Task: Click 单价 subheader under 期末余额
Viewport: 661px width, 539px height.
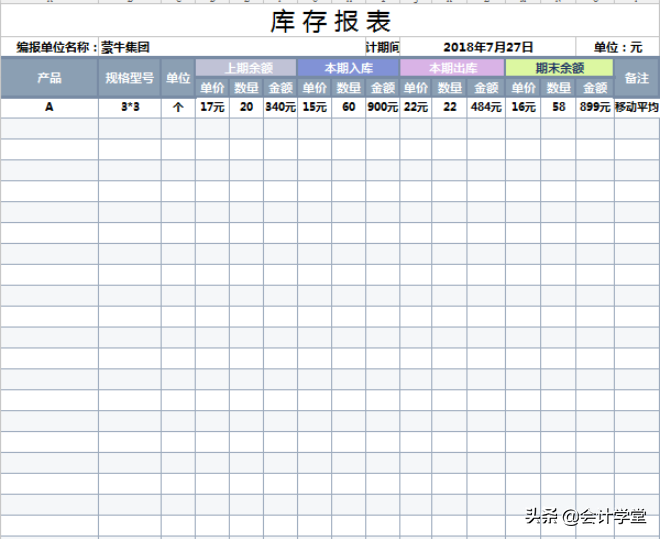Action: 523,88
